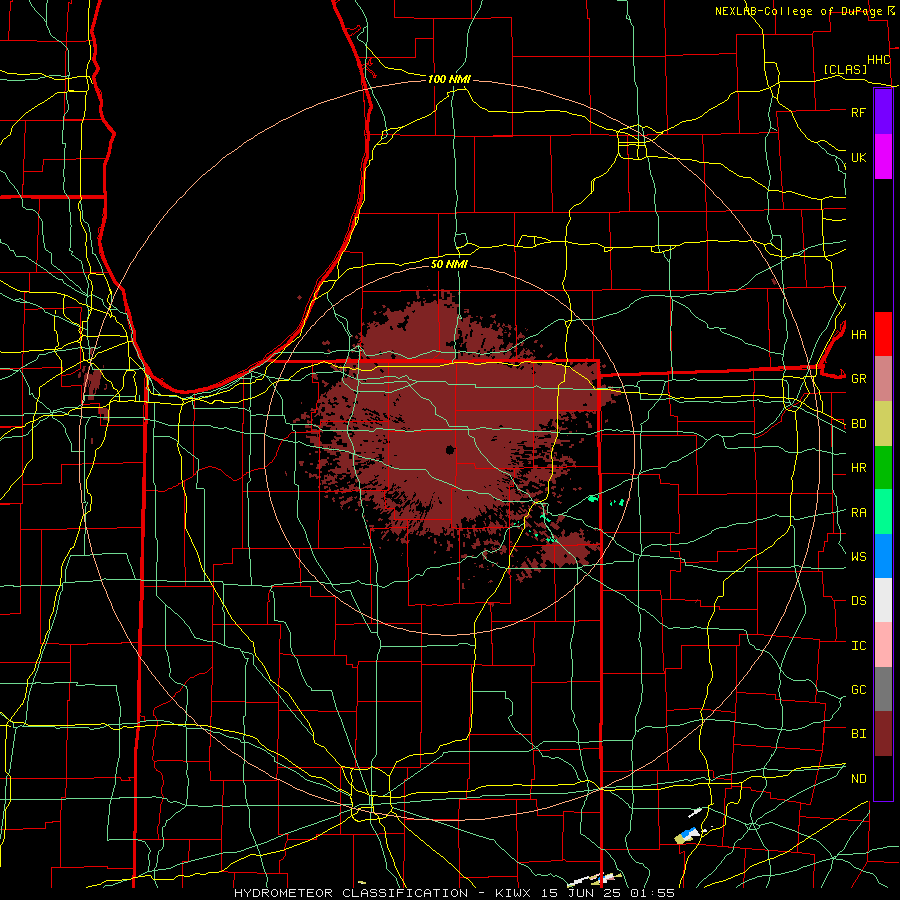The height and width of the screenshot is (900, 900).
Task: Click the GR legend label
Action: point(858,379)
